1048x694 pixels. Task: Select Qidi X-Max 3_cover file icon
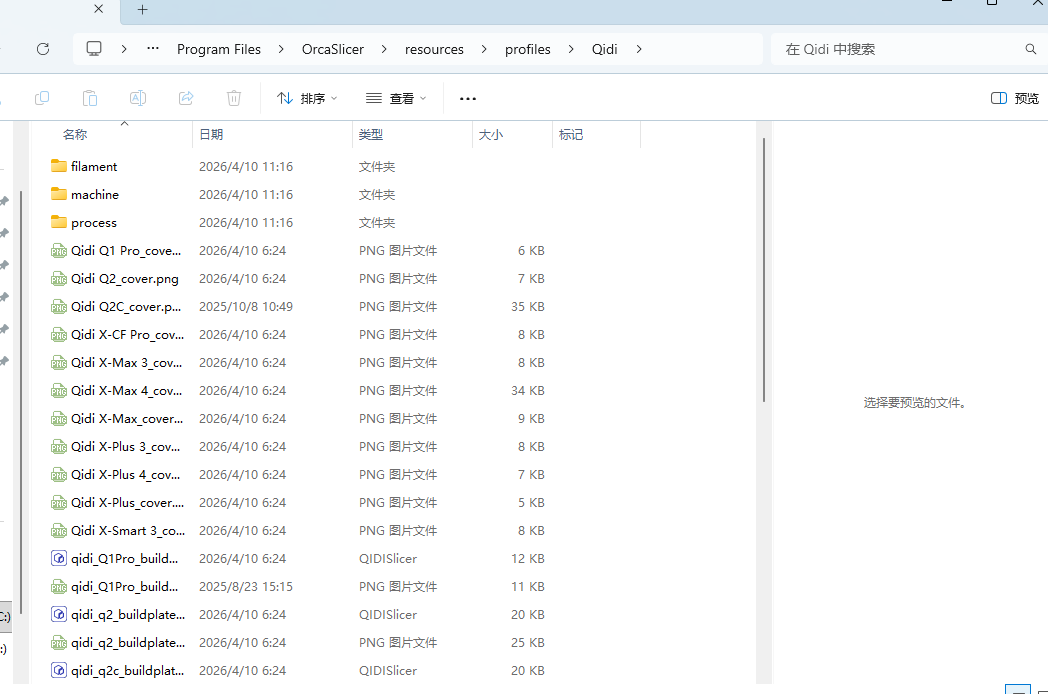[59, 363]
